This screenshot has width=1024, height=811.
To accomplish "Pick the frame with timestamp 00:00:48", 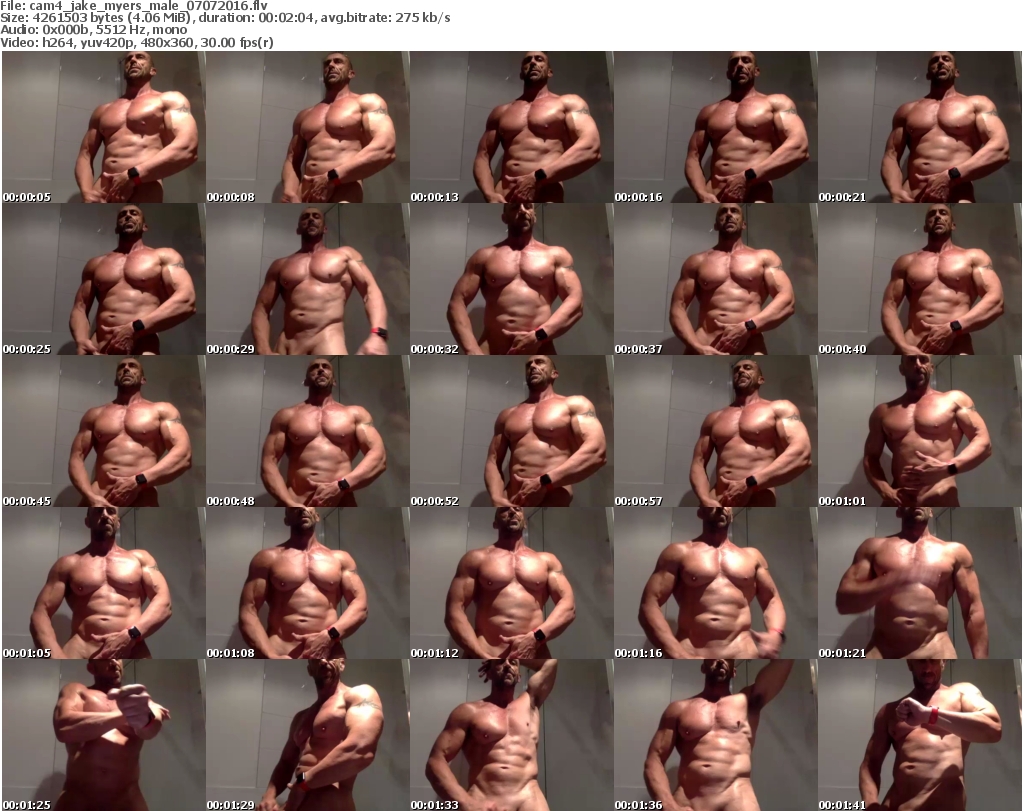I will 308,432.
